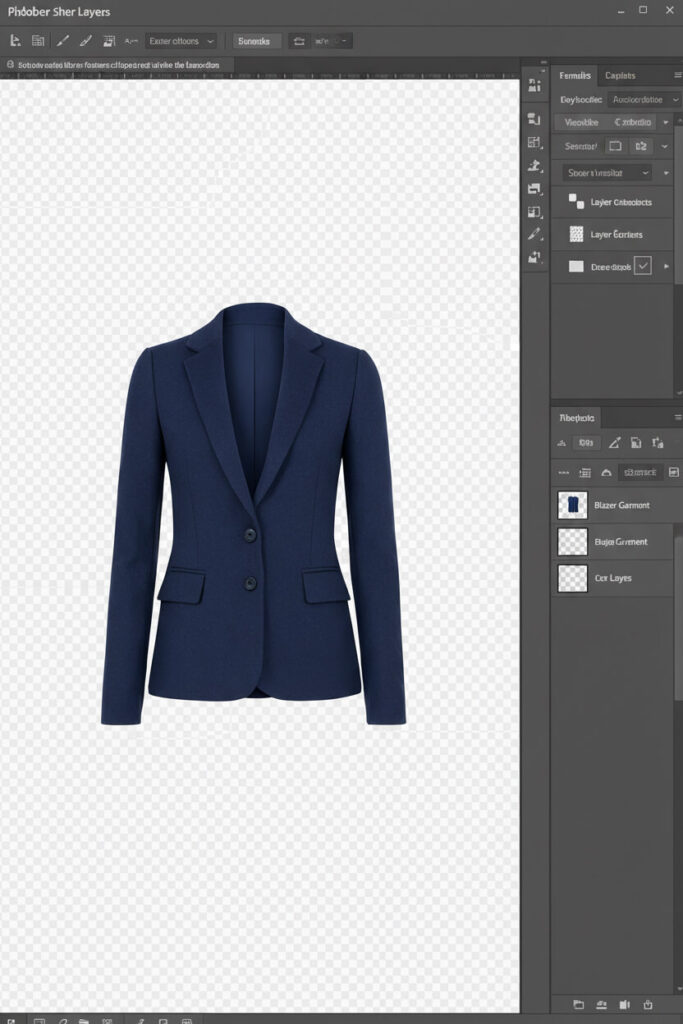
Task: Click the pen icon in layers panel toolbar
Action: point(614,442)
